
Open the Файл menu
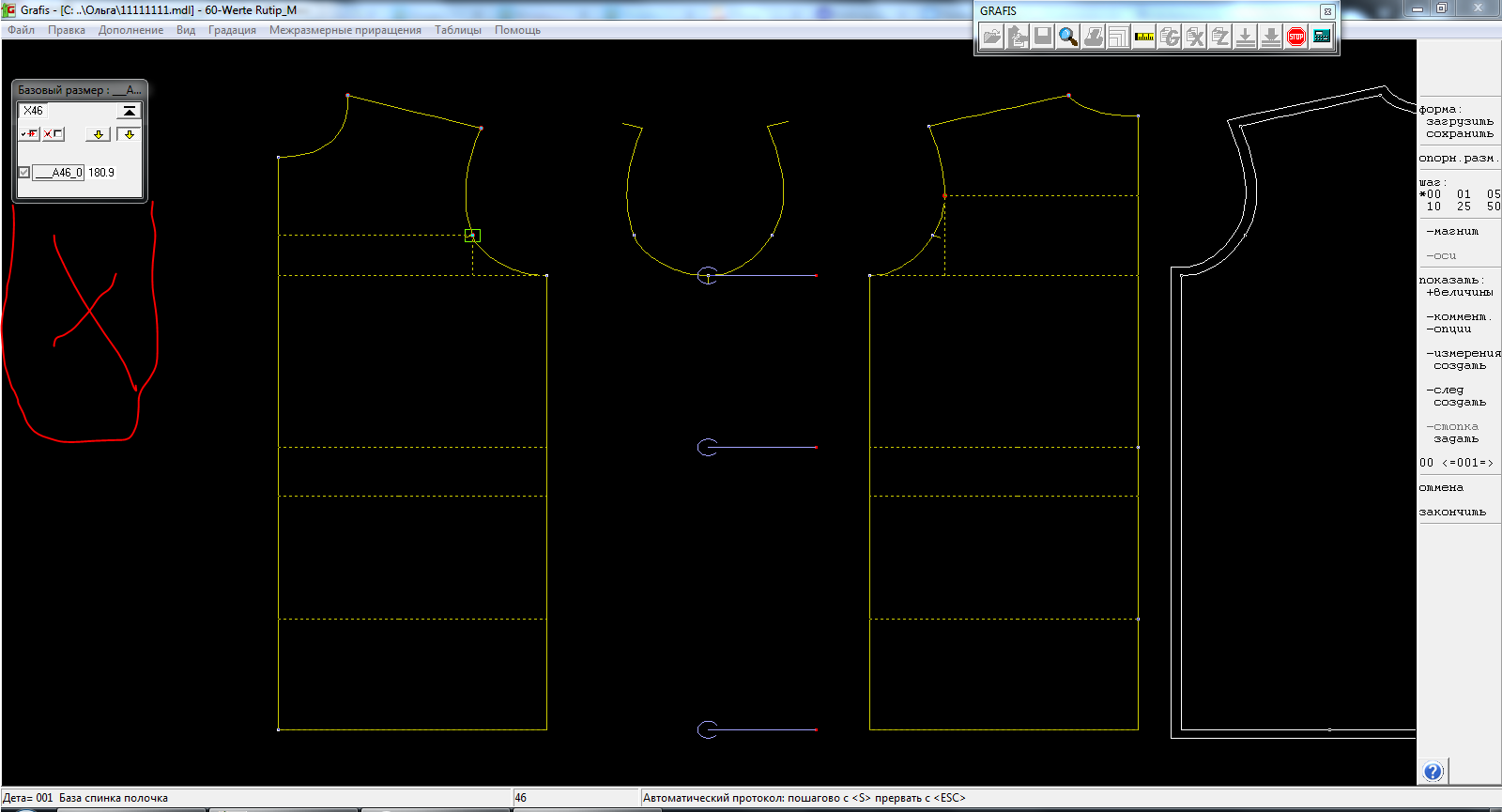click(x=21, y=30)
